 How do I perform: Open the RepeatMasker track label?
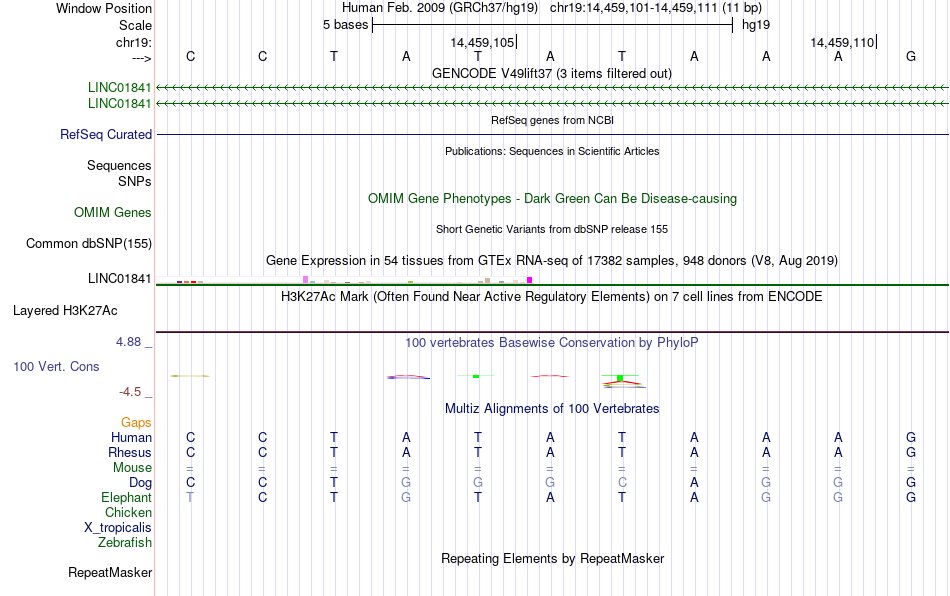point(110,572)
